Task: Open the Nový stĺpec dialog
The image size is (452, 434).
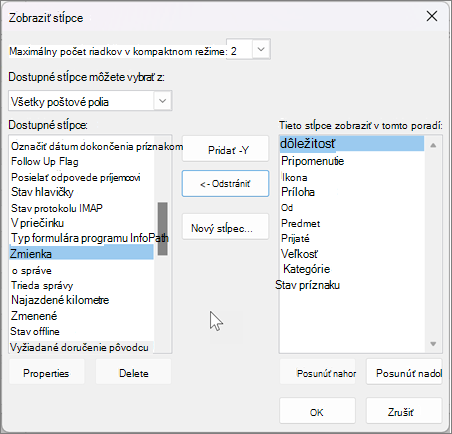Action: 225,227
